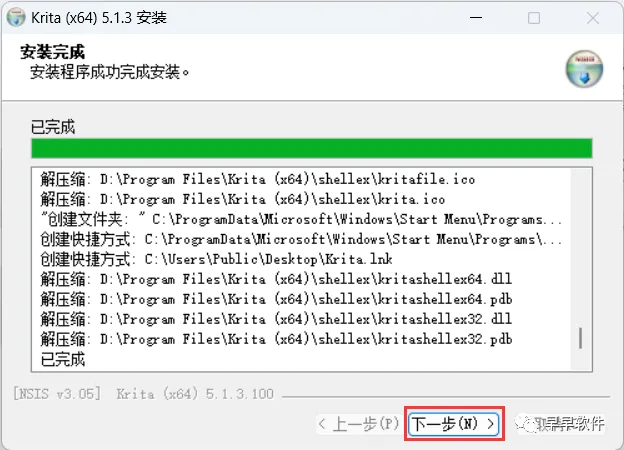Viewport: 624px width, 450px height.
Task: Select log line for kritafile.ico extraction
Action: (258, 179)
